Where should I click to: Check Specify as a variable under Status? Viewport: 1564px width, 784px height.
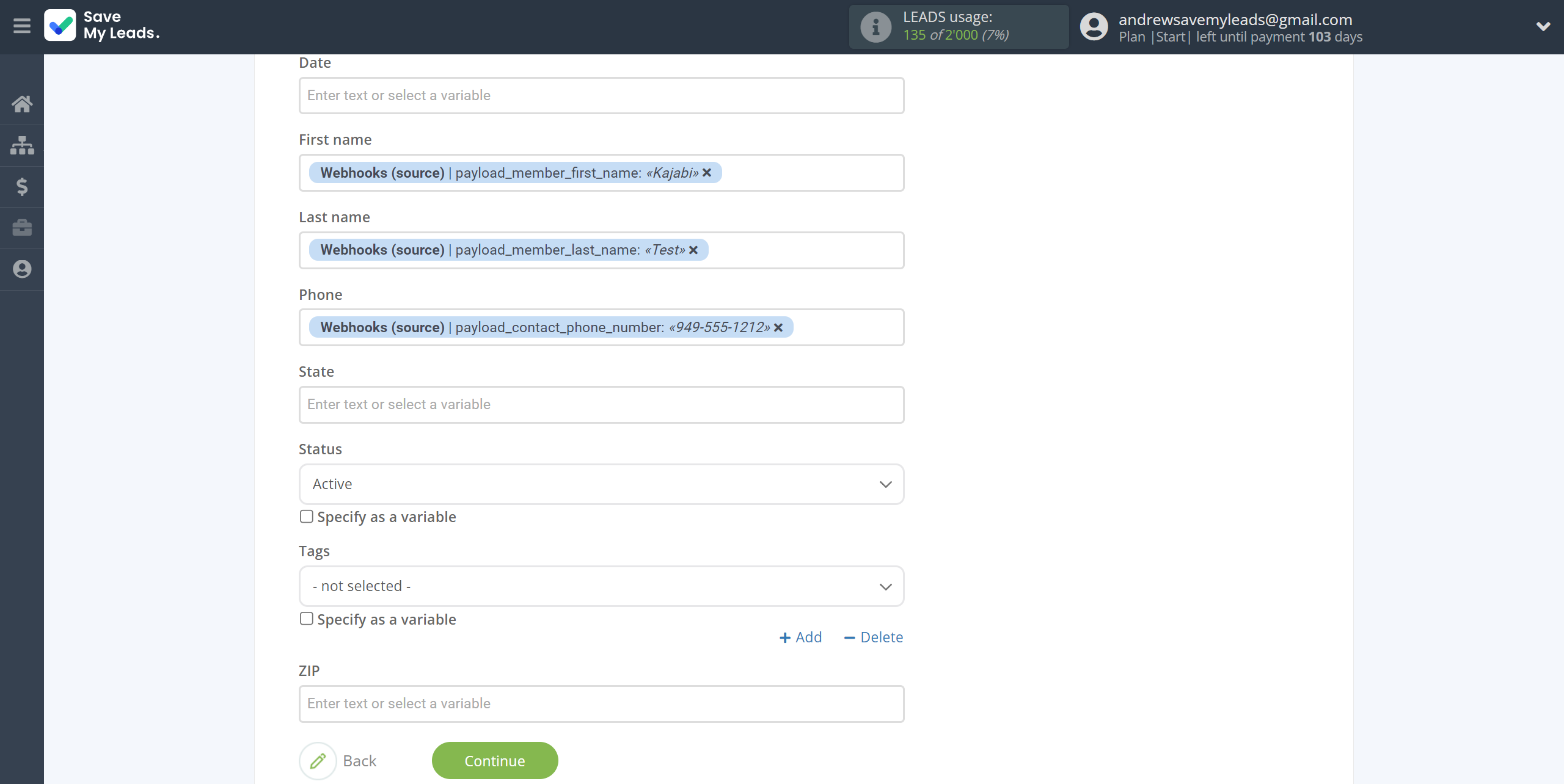pyautogui.click(x=307, y=517)
